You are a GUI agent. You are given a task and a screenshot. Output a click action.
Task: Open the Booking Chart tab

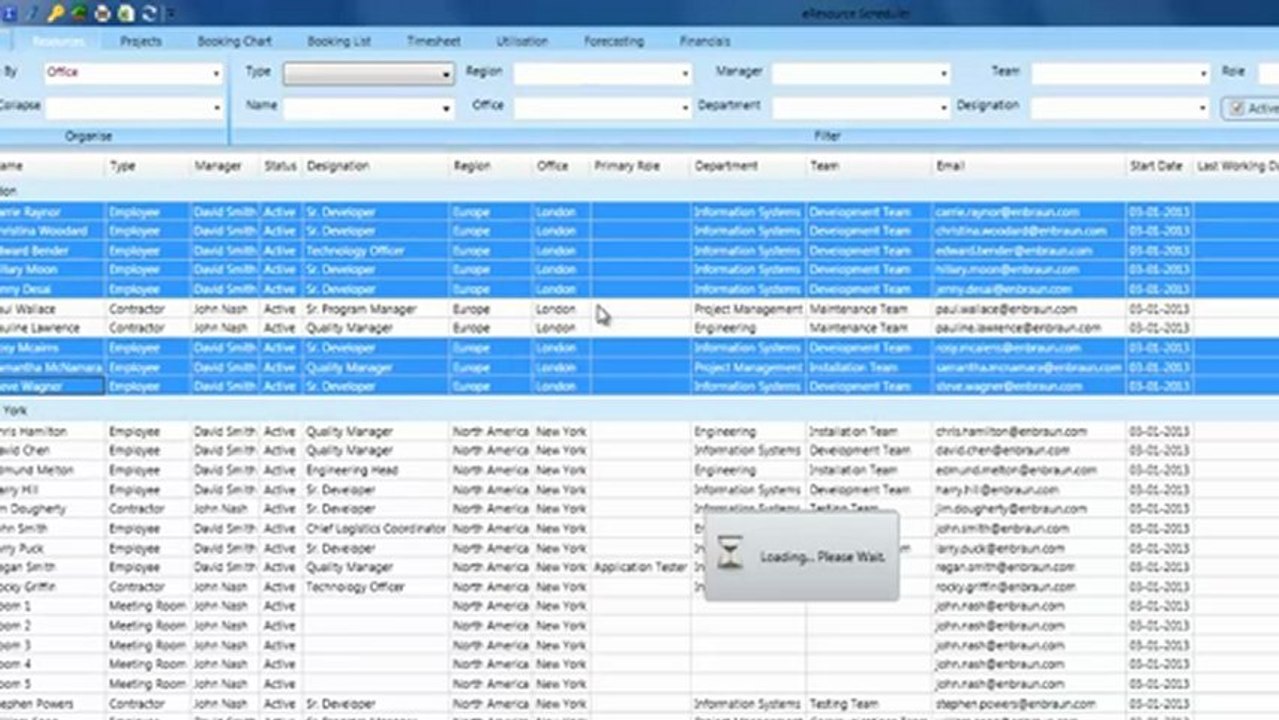(x=234, y=41)
